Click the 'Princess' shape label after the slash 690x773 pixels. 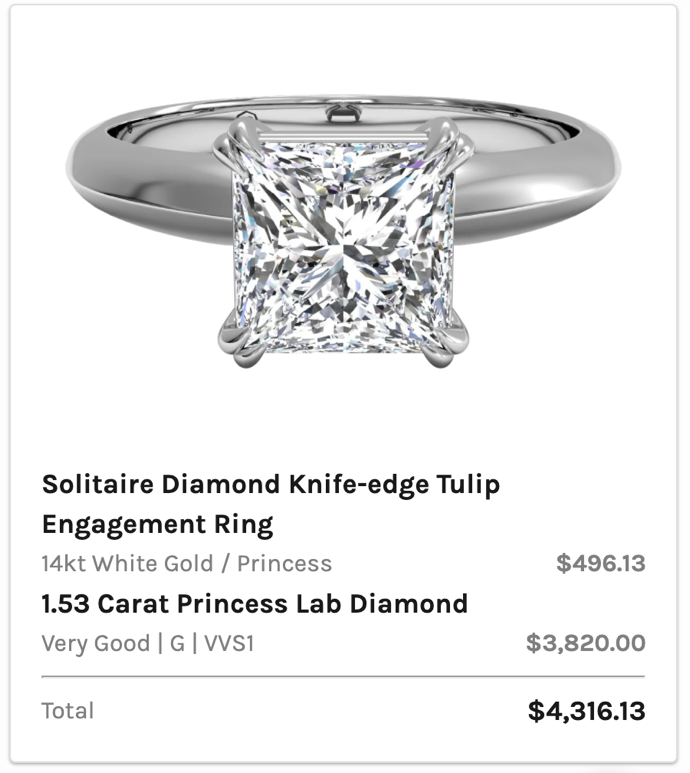tap(284, 563)
